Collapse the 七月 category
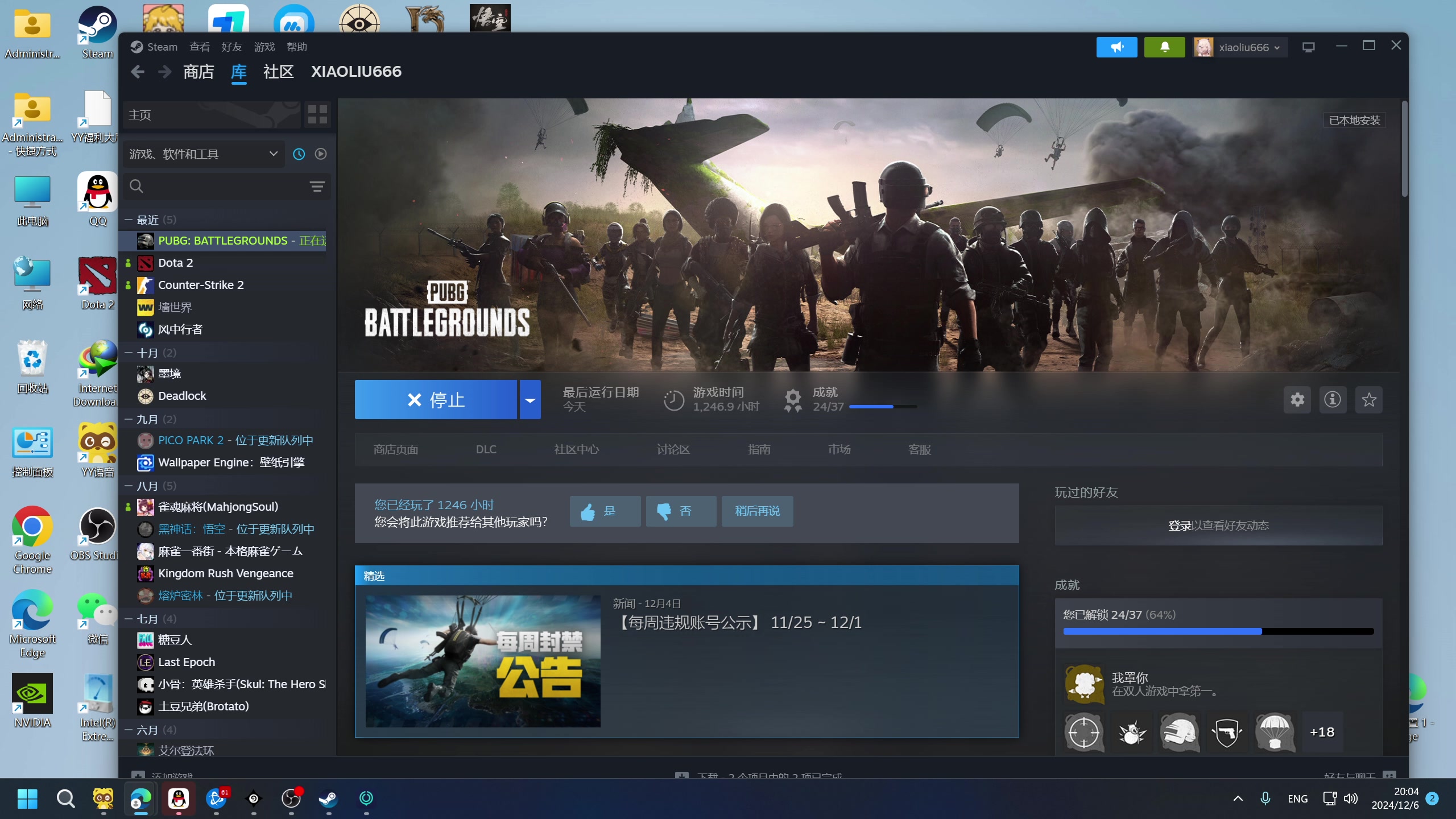 click(129, 619)
